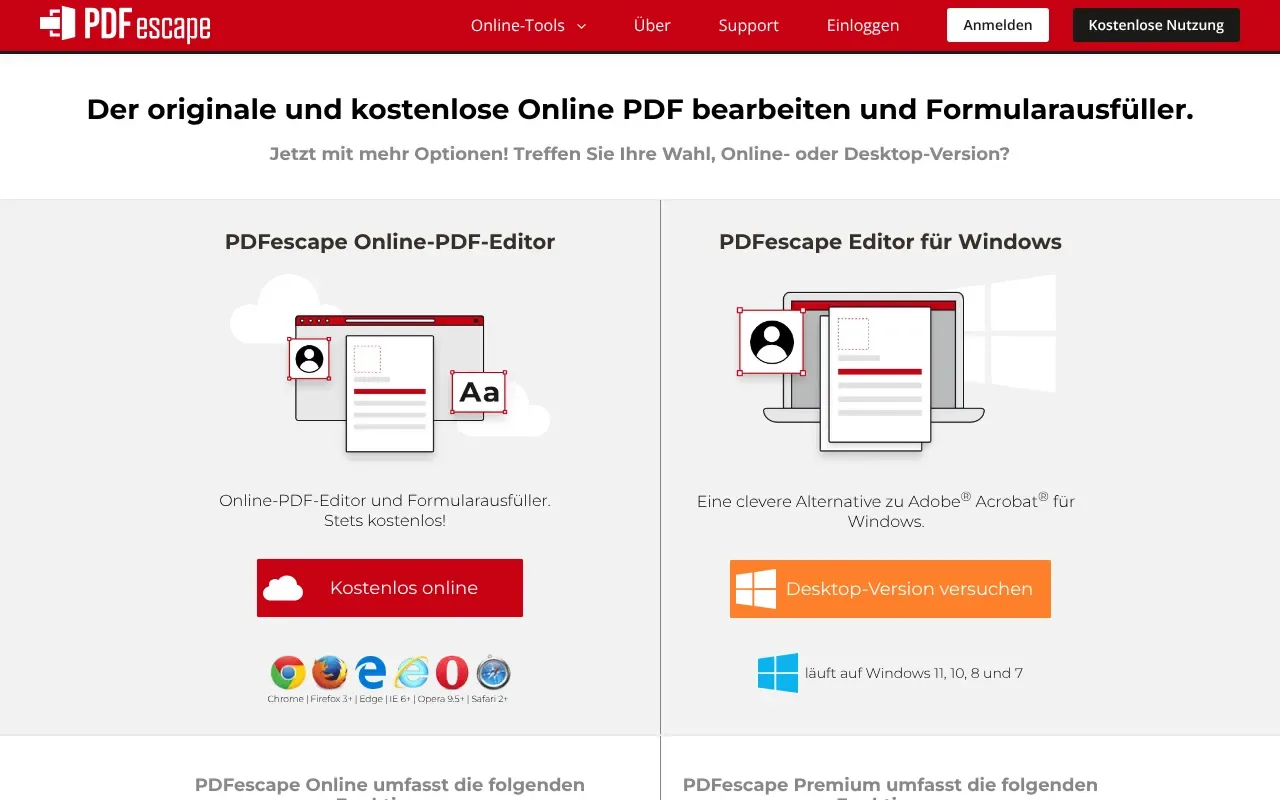Select the Chrome browser icon
The image size is (1280, 800).
pyautogui.click(x=287, y=674)
